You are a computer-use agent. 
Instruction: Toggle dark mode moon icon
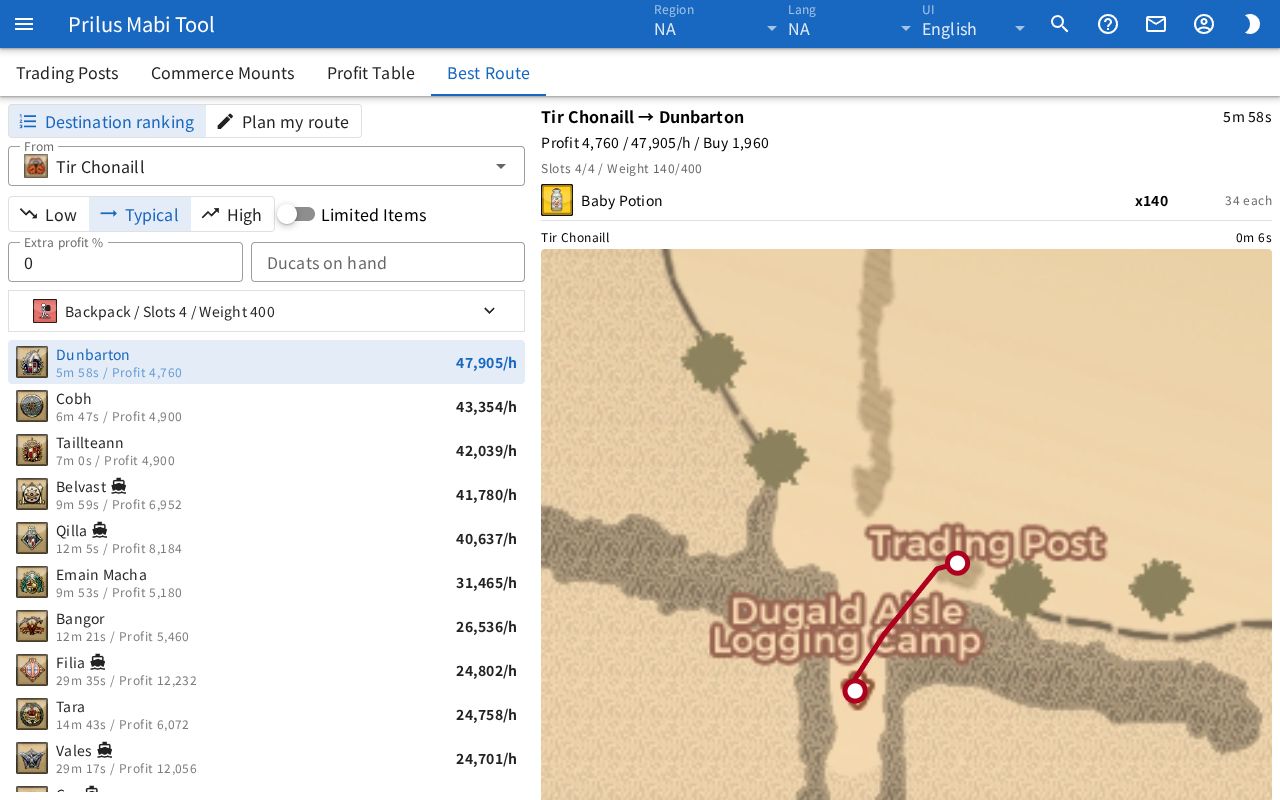pyautogui.click(x=1252, y=24)
